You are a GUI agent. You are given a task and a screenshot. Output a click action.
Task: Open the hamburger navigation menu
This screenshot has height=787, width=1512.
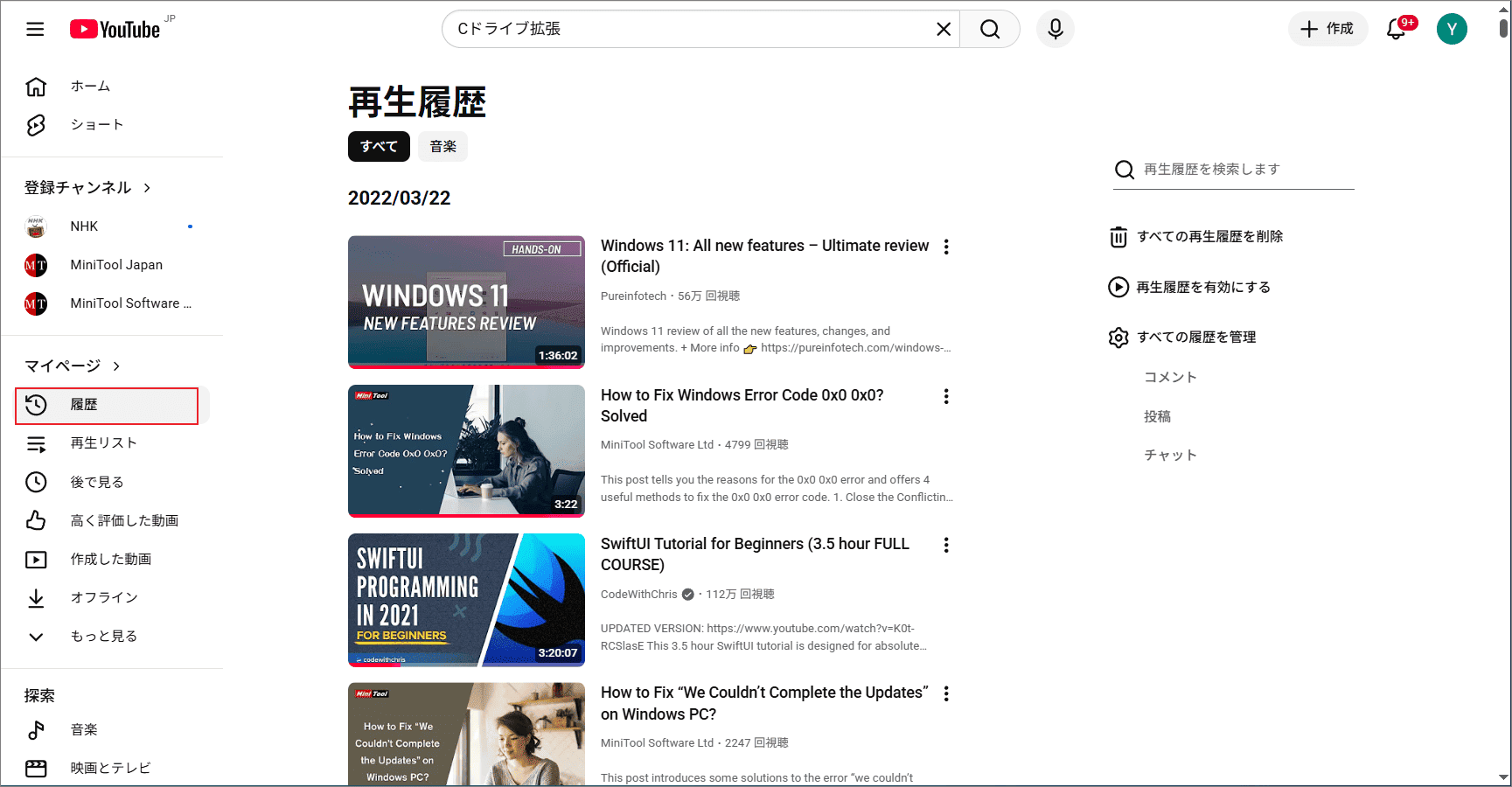pos(34,29)
